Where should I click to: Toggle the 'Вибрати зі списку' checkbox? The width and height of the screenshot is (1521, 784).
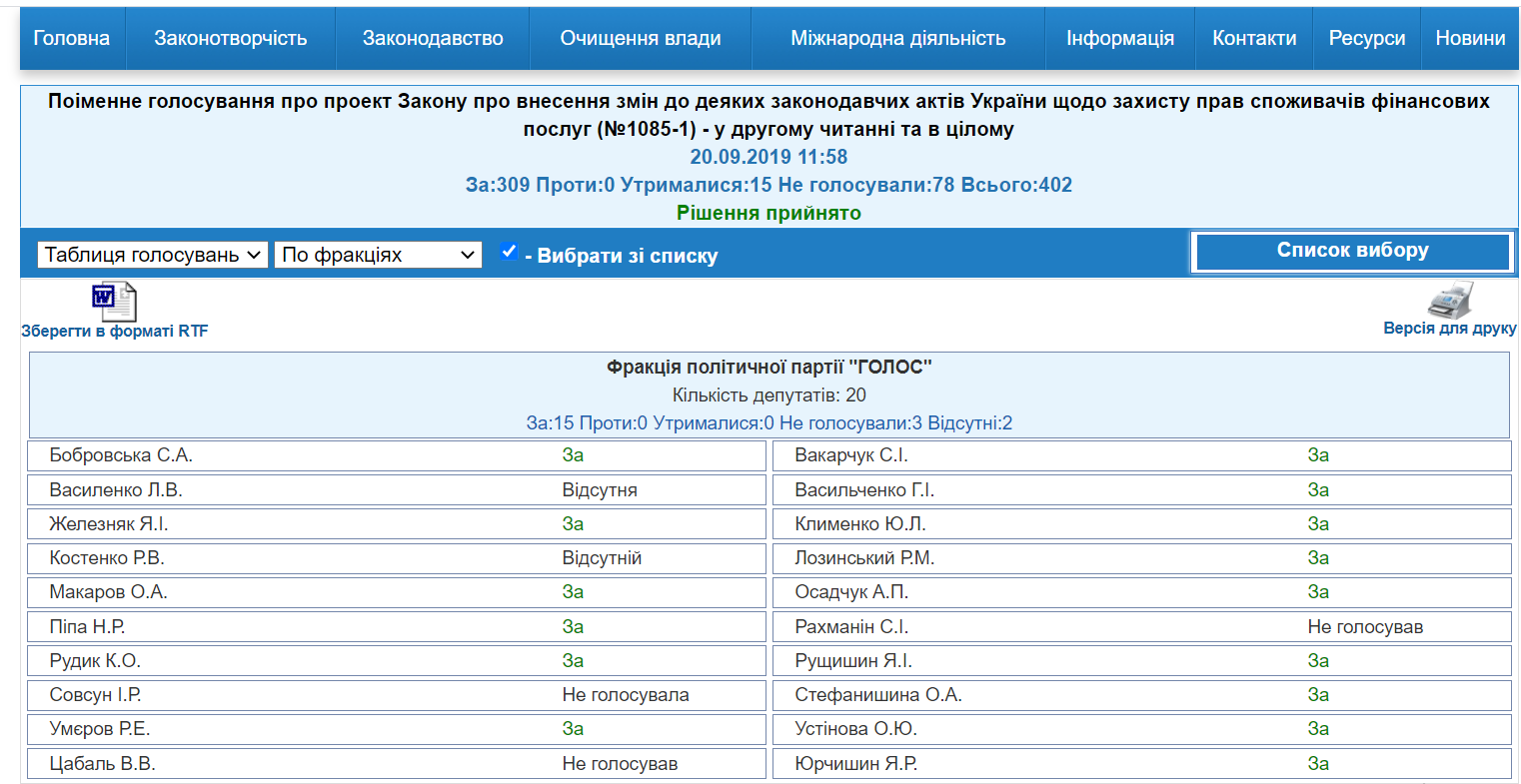[509, 252]
